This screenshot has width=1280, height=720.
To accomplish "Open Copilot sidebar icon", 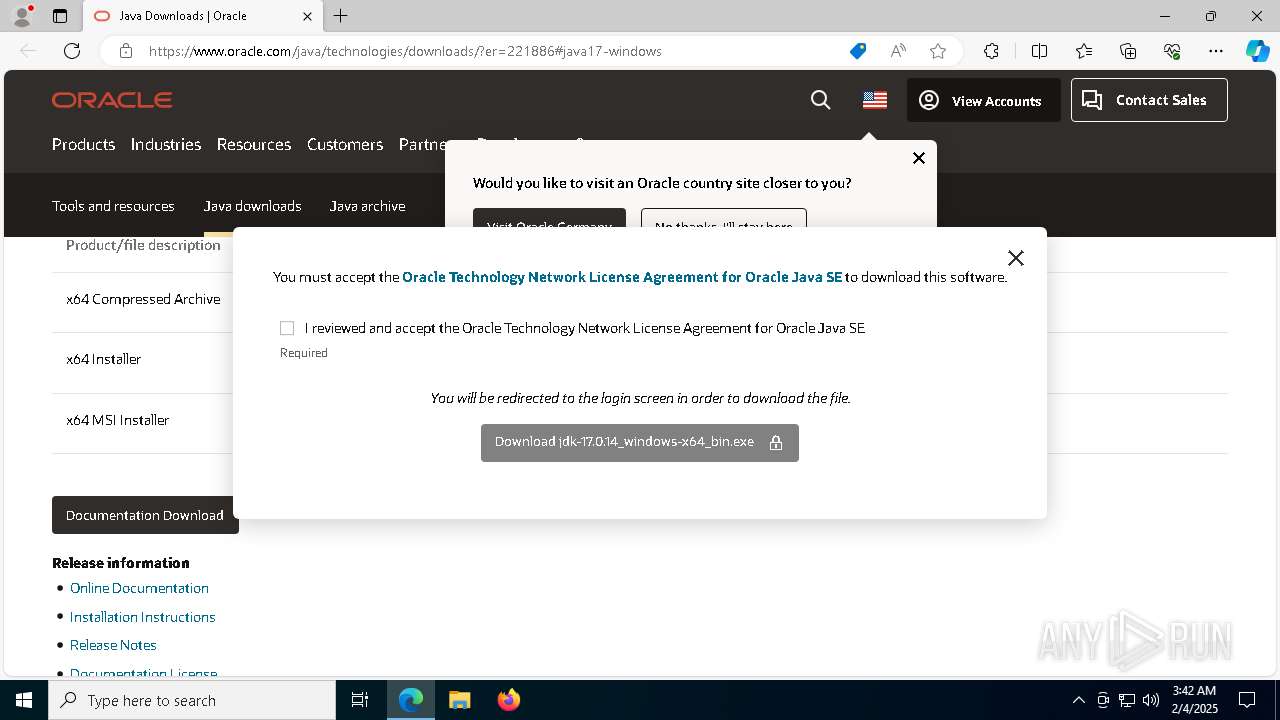I will tap(1257, 51).
